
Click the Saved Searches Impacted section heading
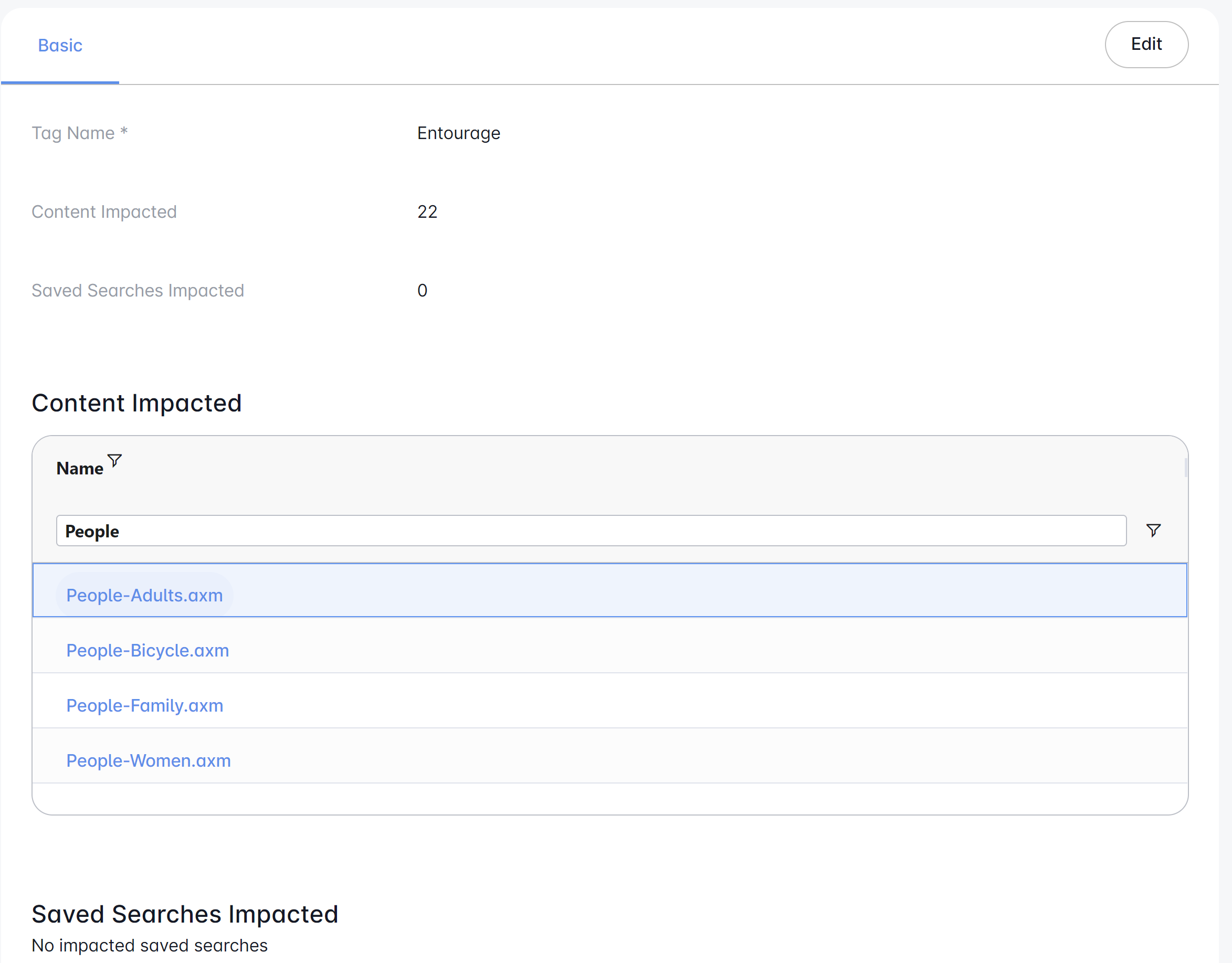tap(184, 914)
